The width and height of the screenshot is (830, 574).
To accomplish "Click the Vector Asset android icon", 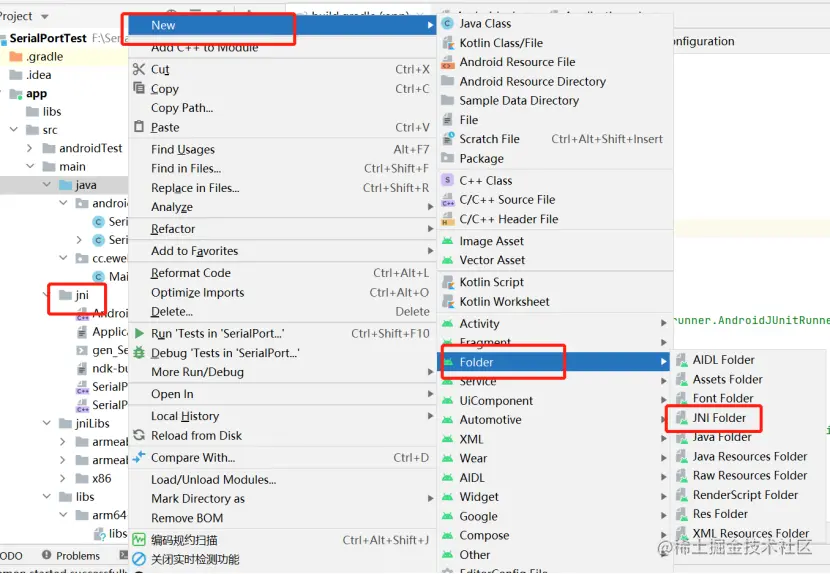I will click(448, 260).
